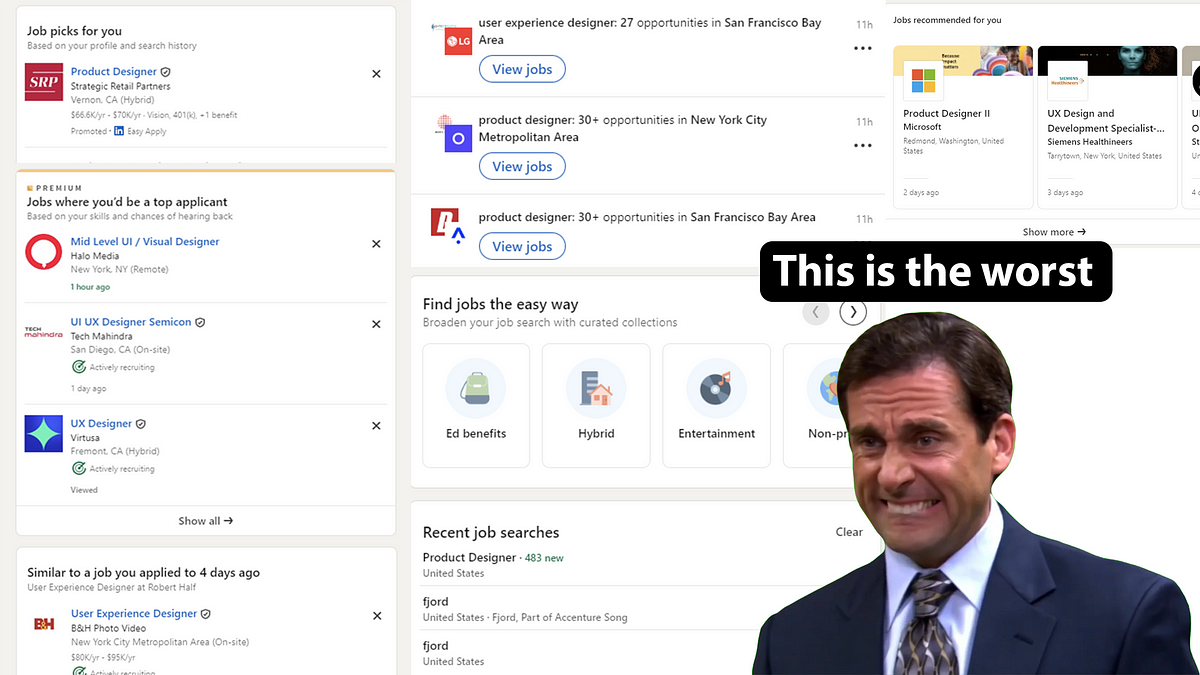Viewport: 1200px width, 675px height.
Task: Clear recent job searches
Action: [x=849, y=532]
